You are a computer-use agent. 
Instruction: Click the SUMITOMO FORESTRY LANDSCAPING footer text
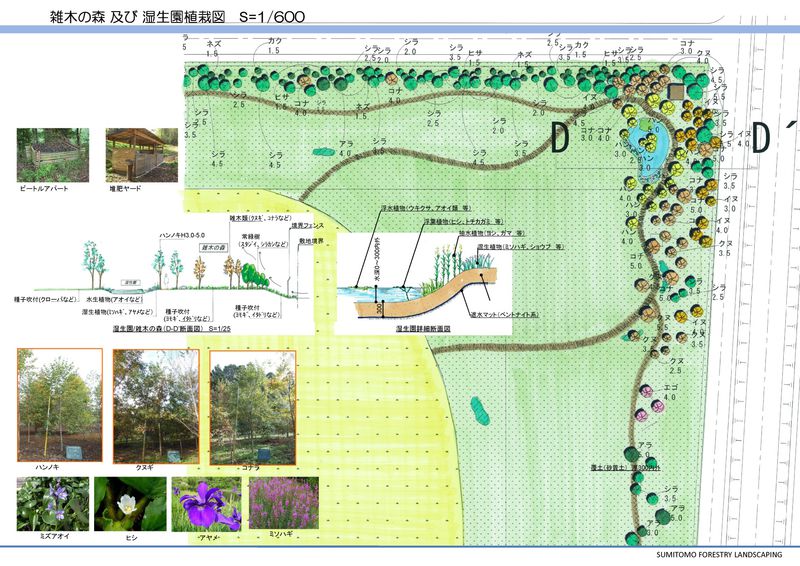(x=719, y=555)
